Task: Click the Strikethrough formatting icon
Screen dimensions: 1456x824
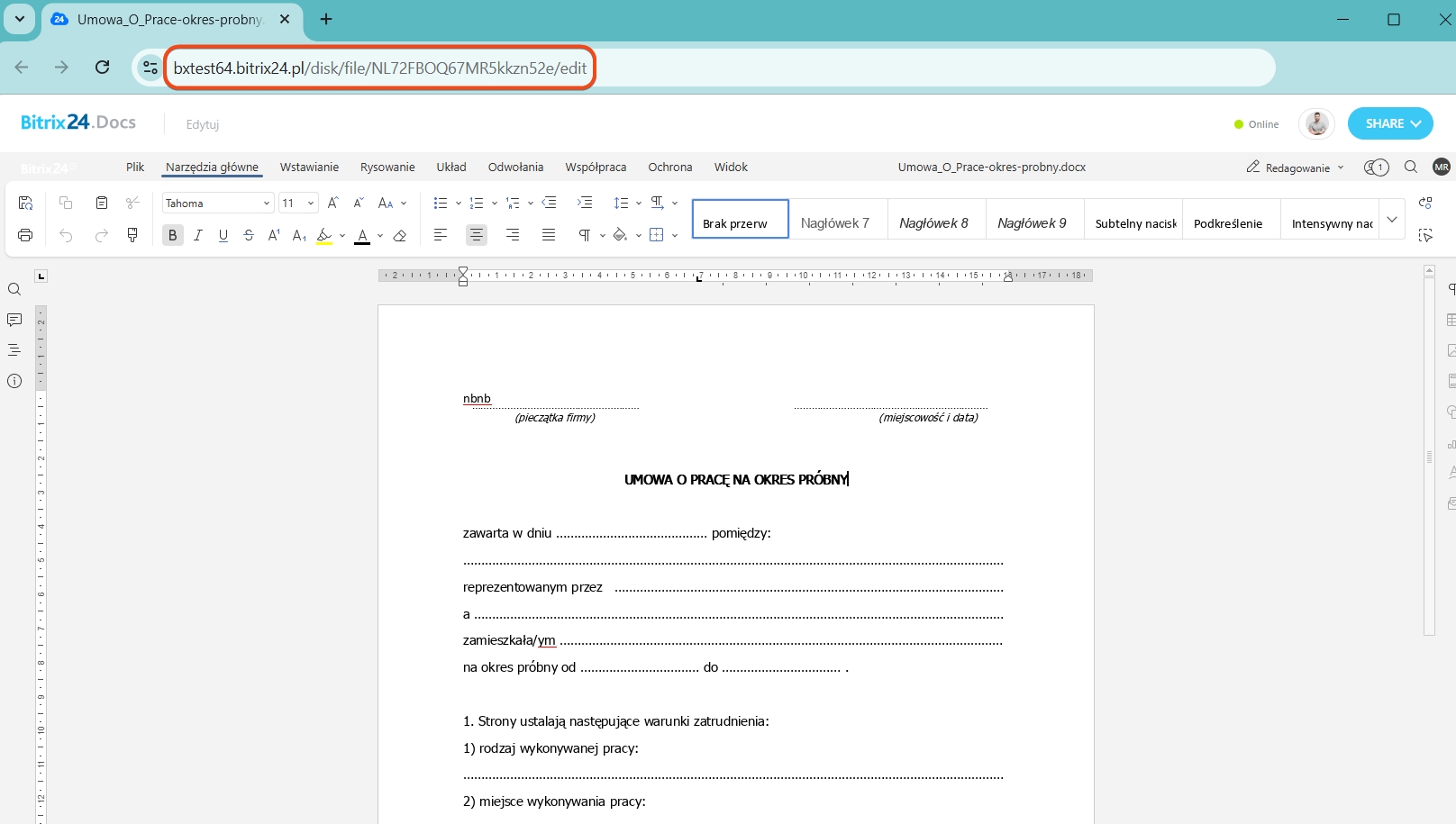Action: point(249,235)
